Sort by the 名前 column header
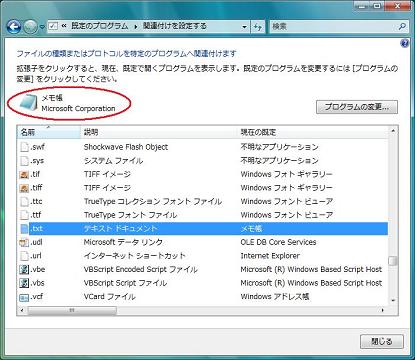 point(49,132)
